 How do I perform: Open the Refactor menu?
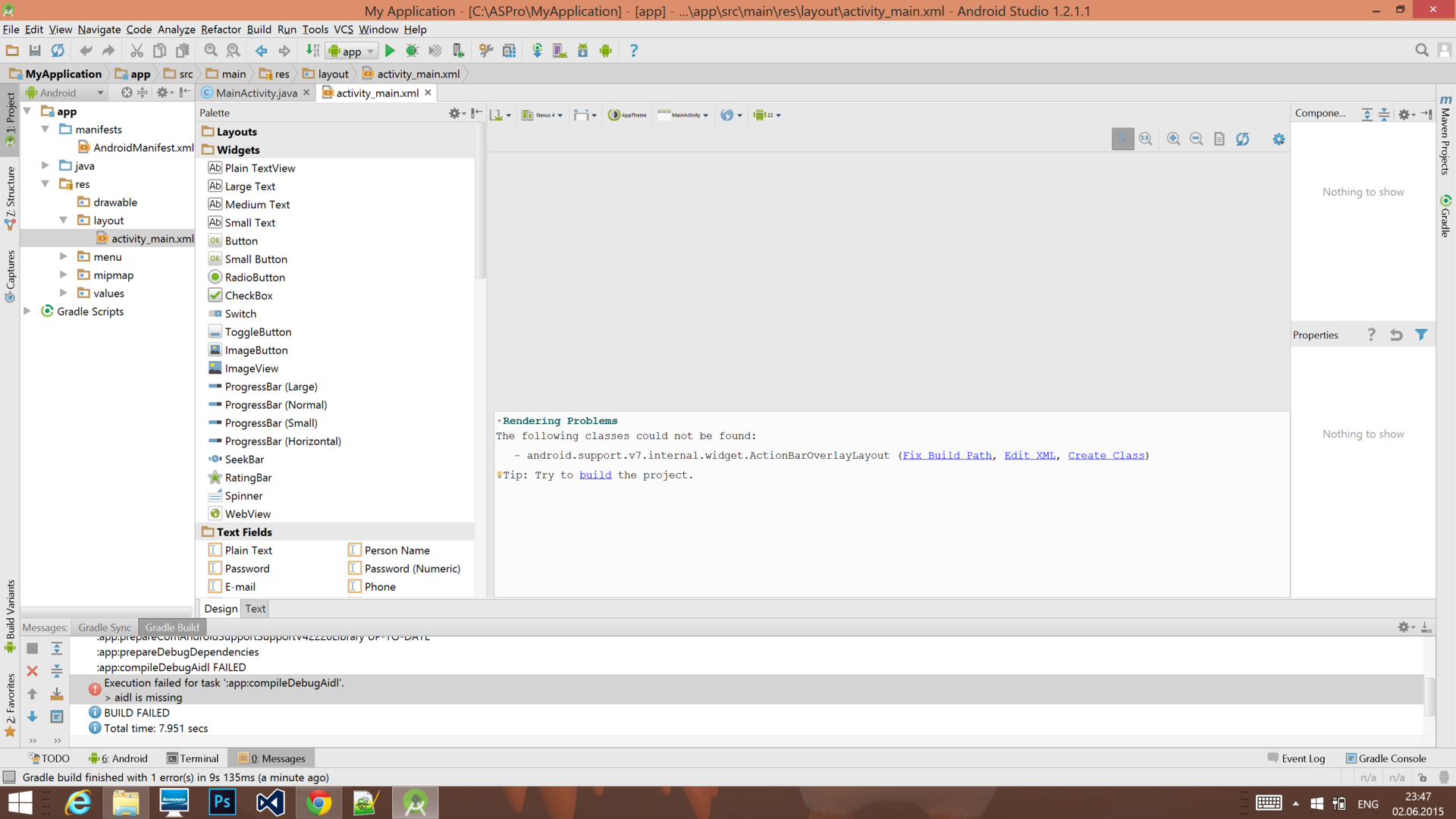[x=221, y=30]
